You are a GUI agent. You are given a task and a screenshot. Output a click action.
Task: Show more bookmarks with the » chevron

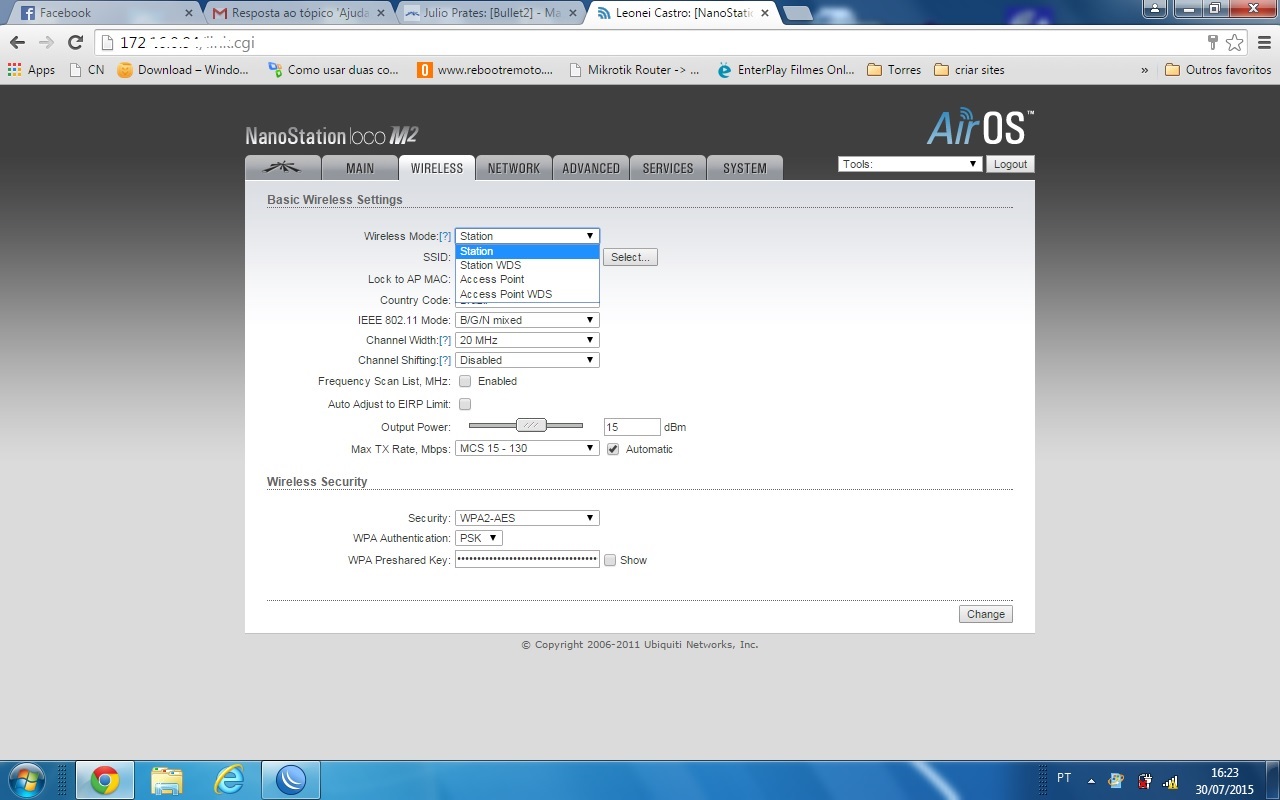tap(1145, 70)
